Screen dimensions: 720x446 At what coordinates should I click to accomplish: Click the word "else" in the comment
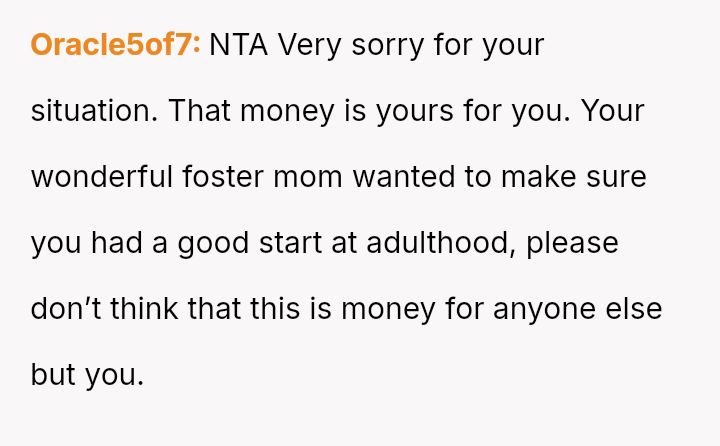click(640, 309)
